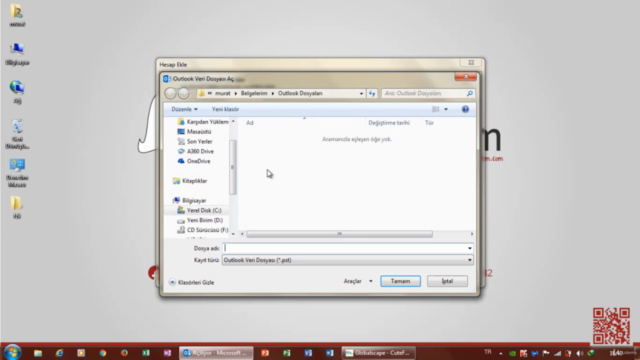Open Word from the taskbar

pyautogui.click(x=330, y=353)
